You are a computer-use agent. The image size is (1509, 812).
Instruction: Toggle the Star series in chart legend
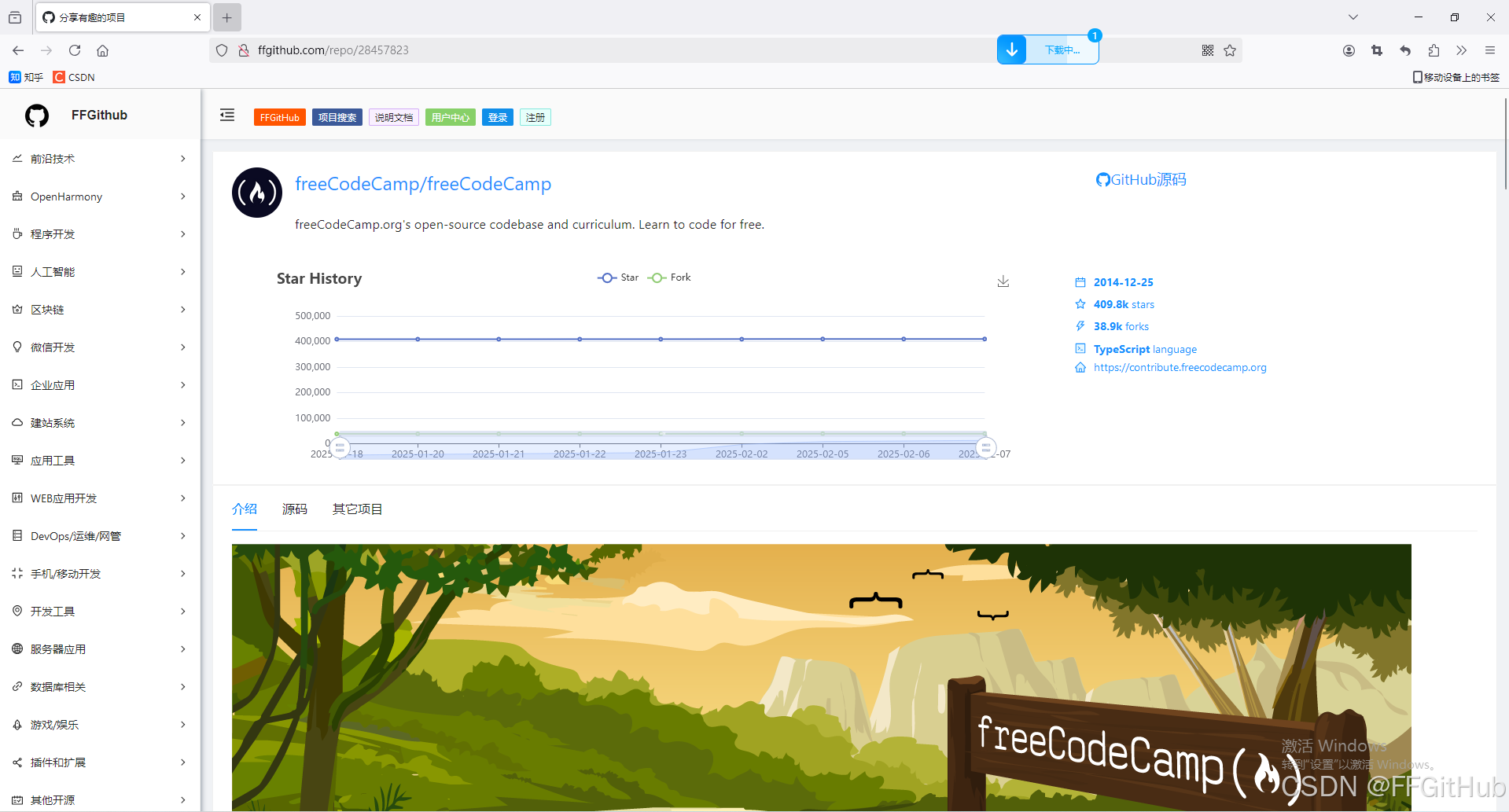618,277
